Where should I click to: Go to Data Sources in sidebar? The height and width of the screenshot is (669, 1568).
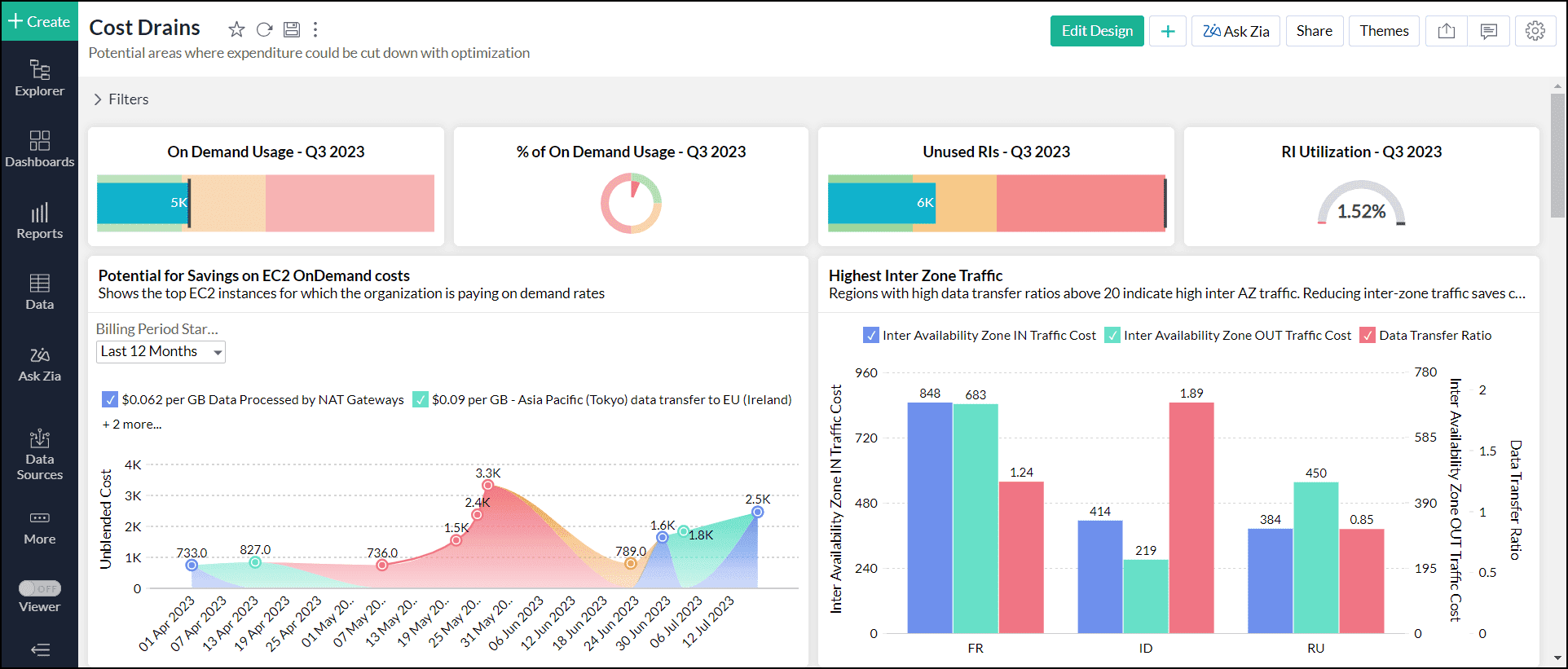pyautogui.click(x=39, y=455)
